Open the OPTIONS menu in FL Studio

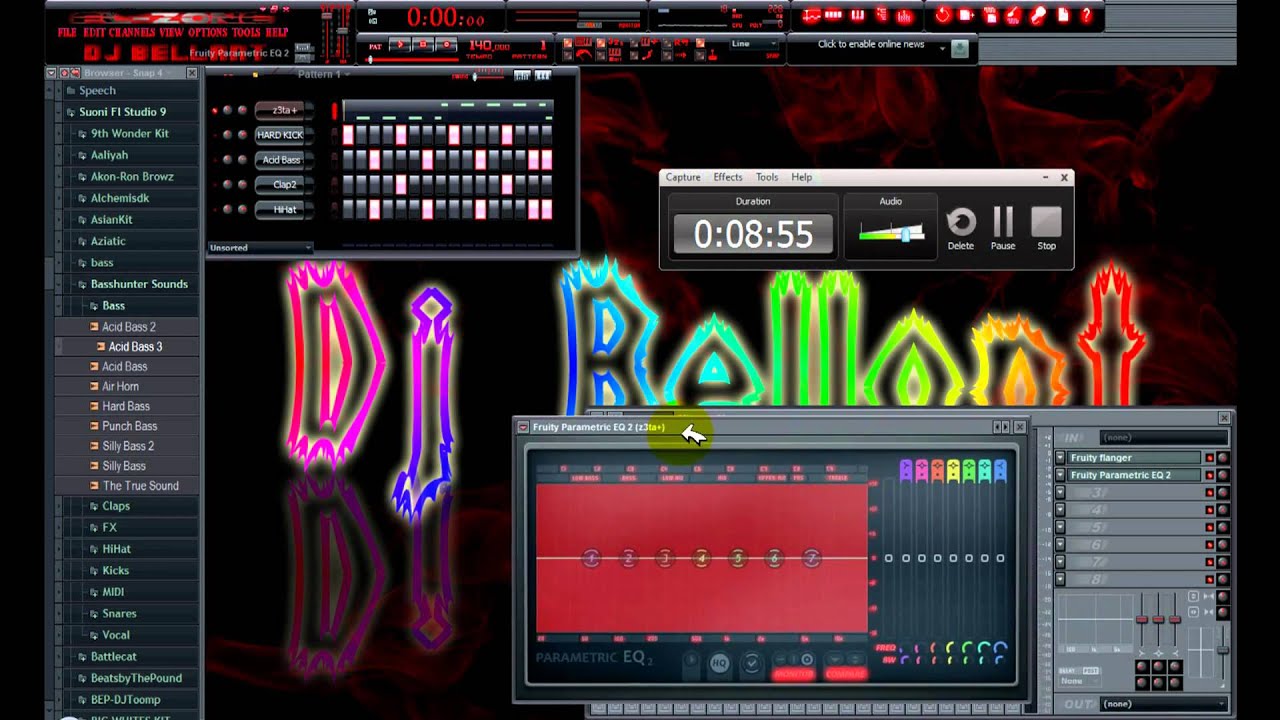(208, 33)
